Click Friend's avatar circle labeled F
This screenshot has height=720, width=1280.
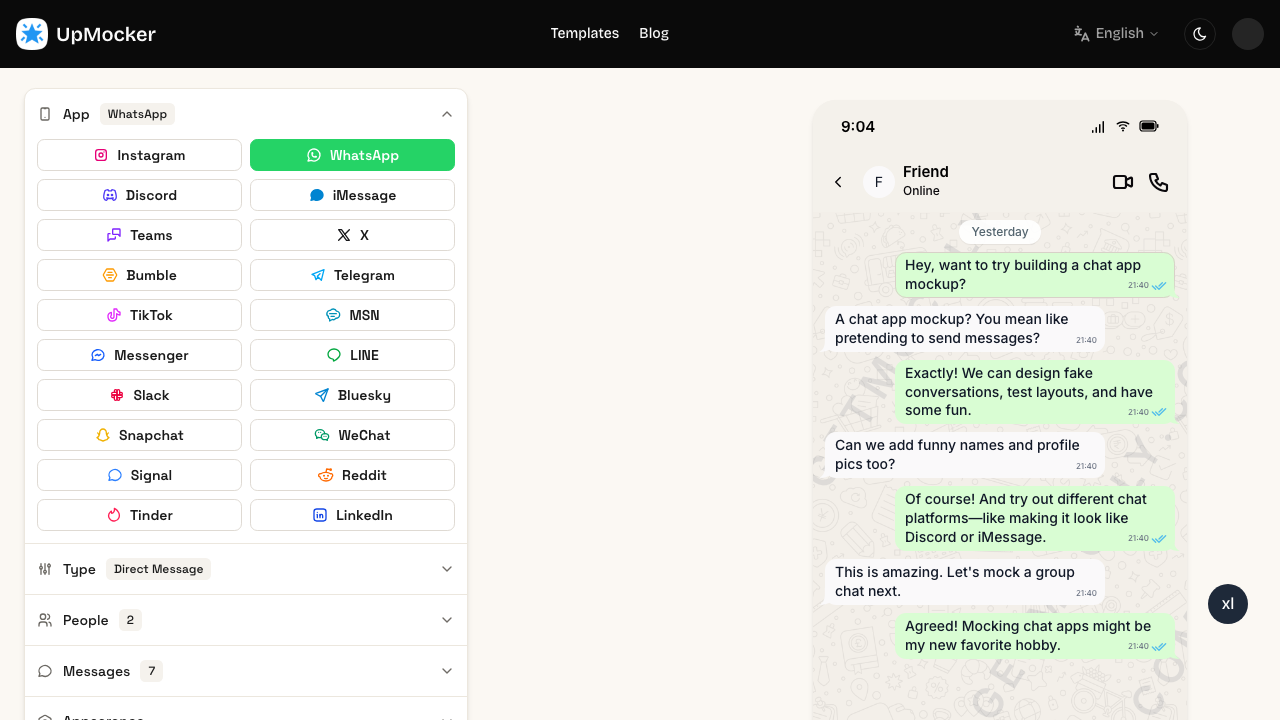pyautogui.click(x=878, y=182)
